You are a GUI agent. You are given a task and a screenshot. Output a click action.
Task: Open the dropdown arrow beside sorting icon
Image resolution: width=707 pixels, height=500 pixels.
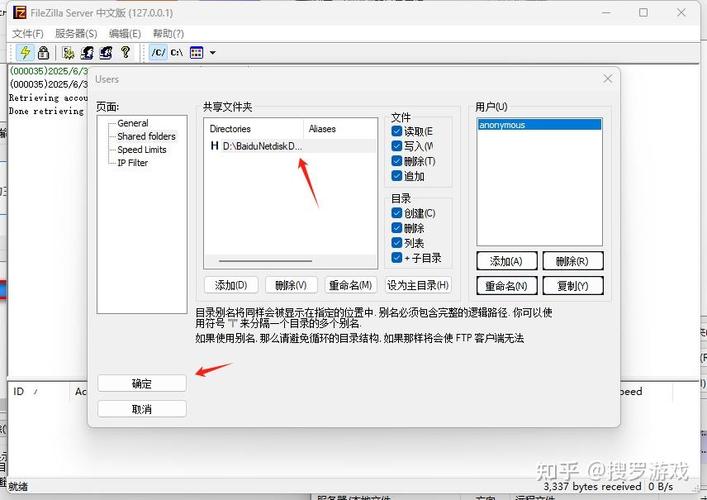point(212,53)
